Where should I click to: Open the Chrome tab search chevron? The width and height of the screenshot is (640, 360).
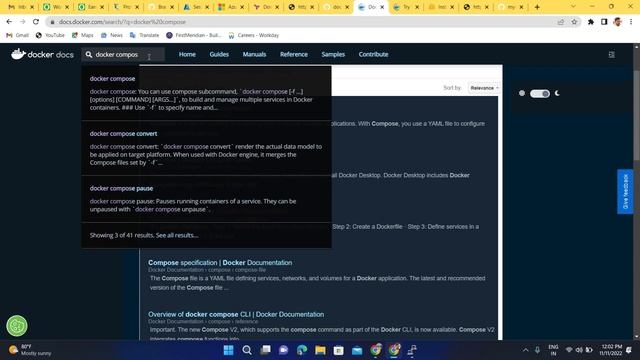point(573,7)
